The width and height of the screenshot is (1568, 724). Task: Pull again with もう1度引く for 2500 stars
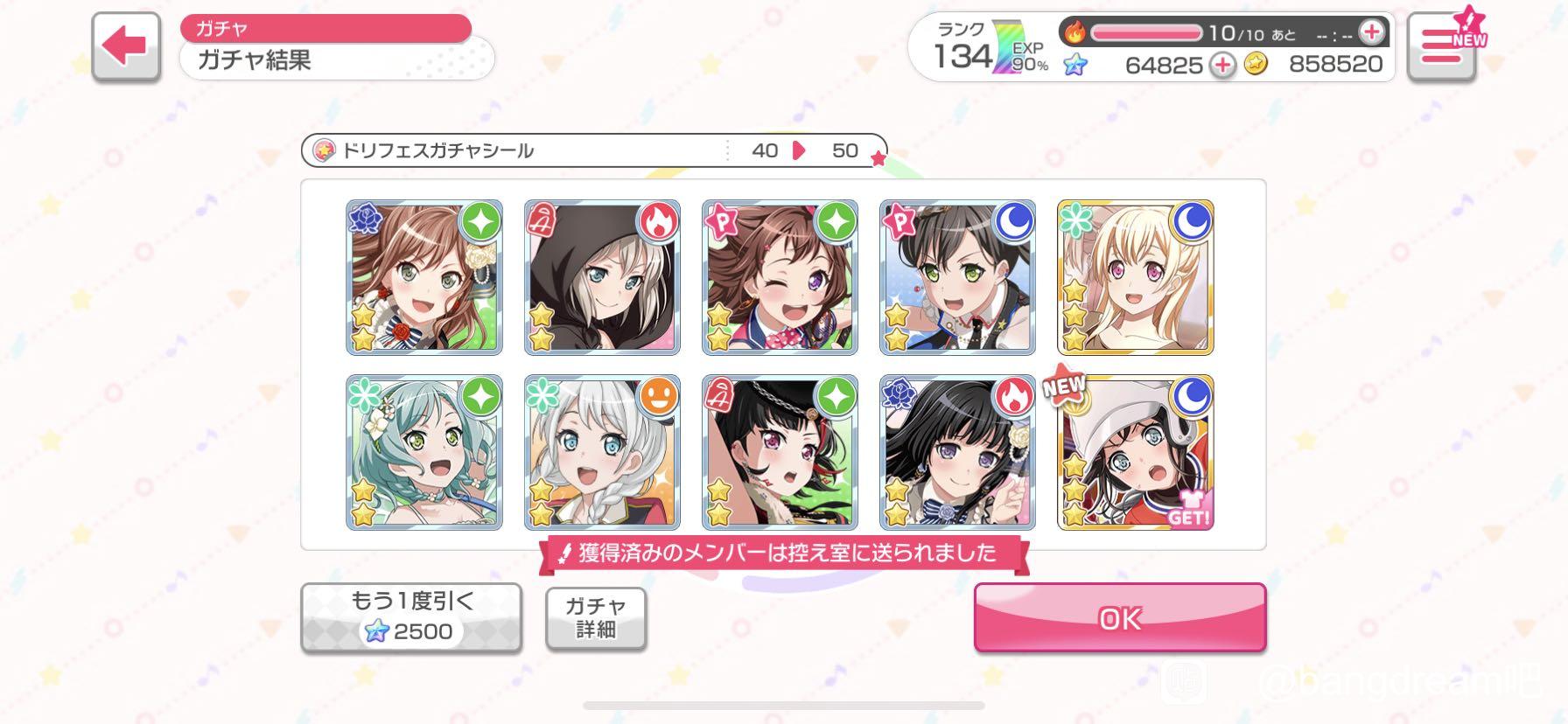411,616
